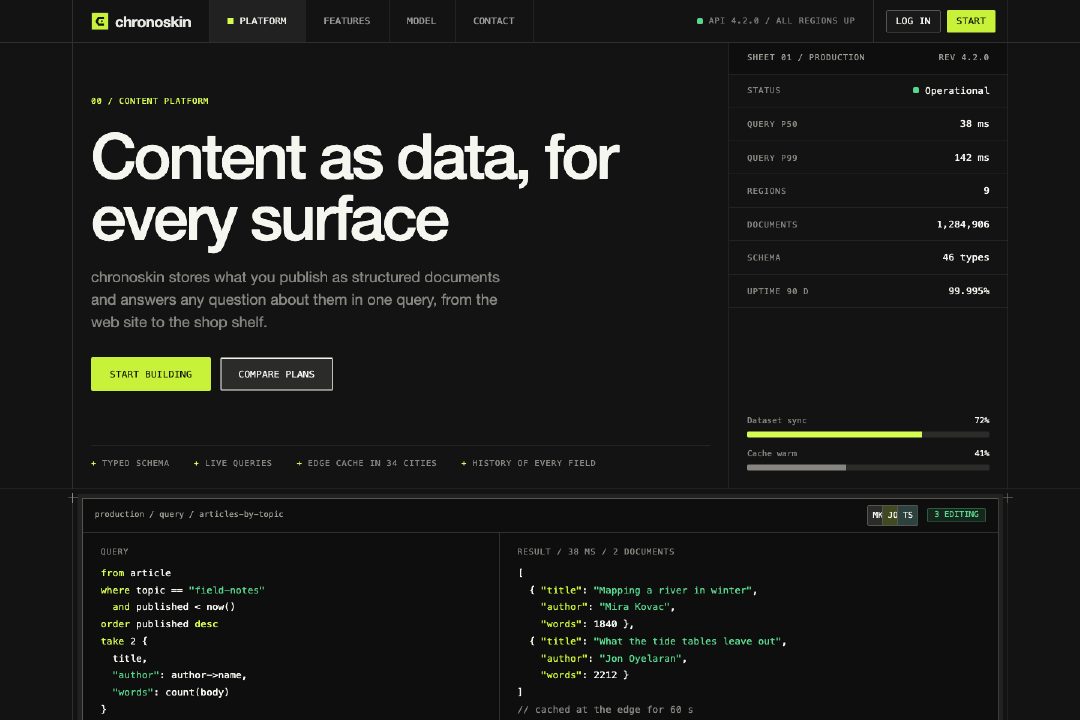This screenshot has height=720, width=1080.
Task: Click the MK collaborator avatar
Action: 876,515
